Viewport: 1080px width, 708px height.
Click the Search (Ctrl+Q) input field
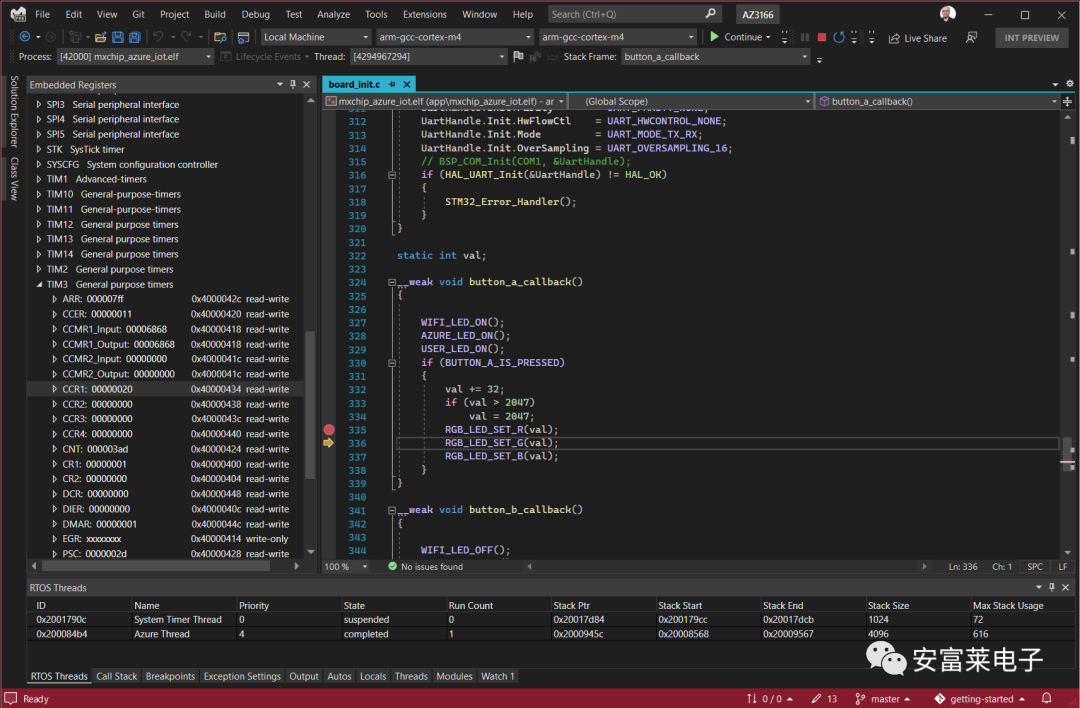point(634,14)
